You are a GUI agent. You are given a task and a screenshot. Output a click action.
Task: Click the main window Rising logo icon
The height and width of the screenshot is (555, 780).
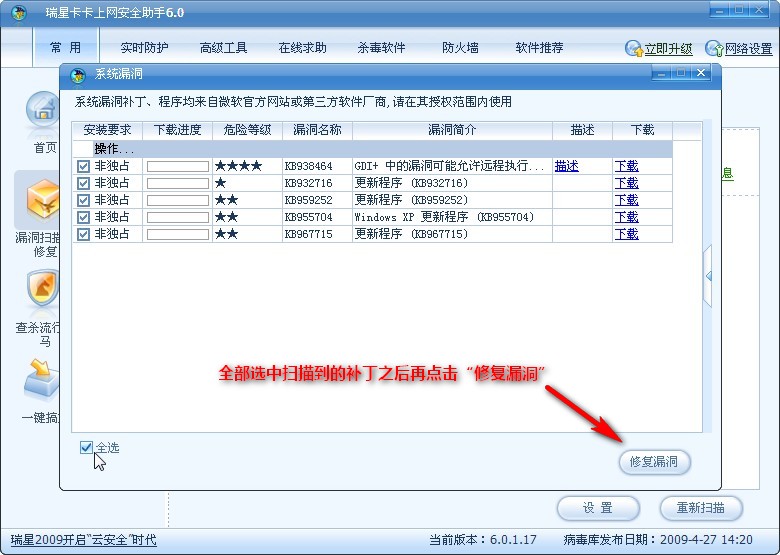[x=19, y=12]
